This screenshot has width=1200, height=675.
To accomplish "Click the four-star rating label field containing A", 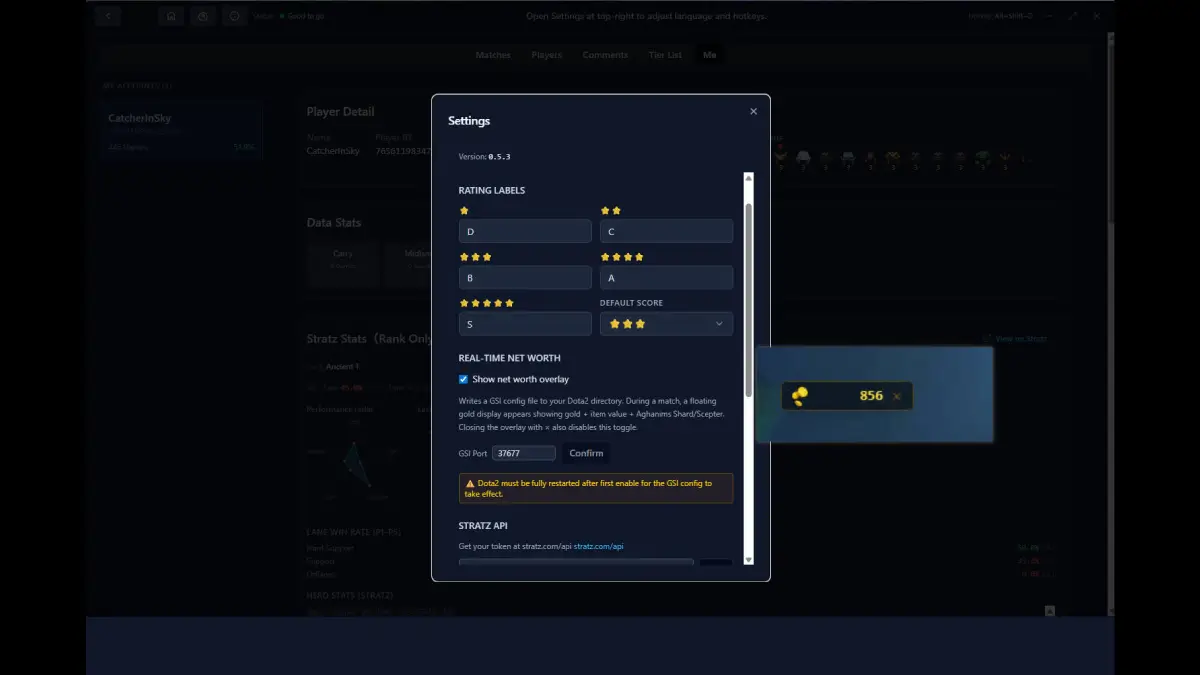I will point(666,278).
